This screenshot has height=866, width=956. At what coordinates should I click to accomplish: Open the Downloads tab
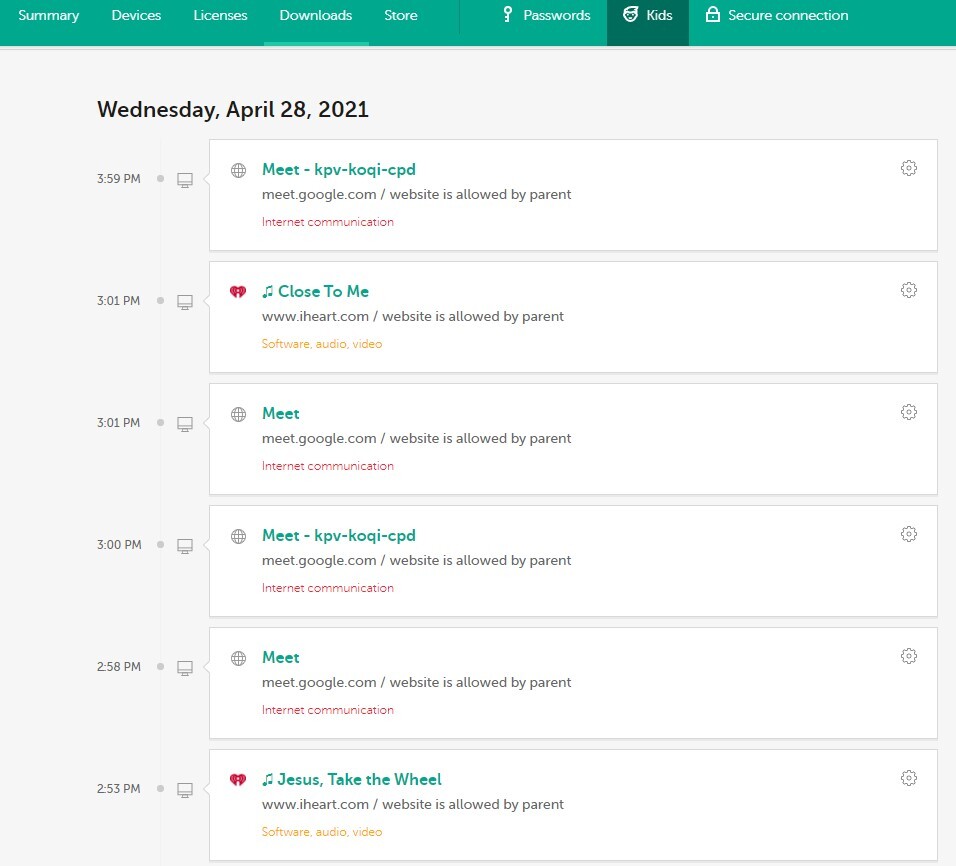(x=316, y=15)
